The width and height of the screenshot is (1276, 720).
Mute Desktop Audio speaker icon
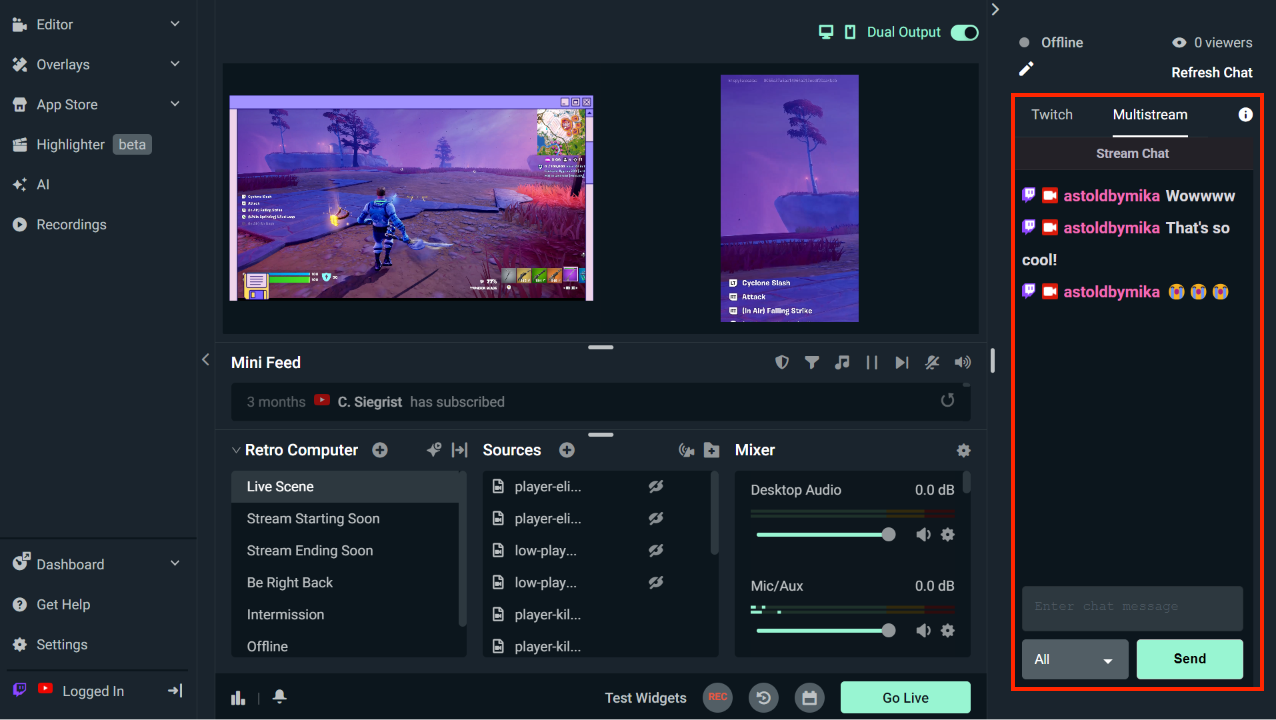(x=923, y=534)
